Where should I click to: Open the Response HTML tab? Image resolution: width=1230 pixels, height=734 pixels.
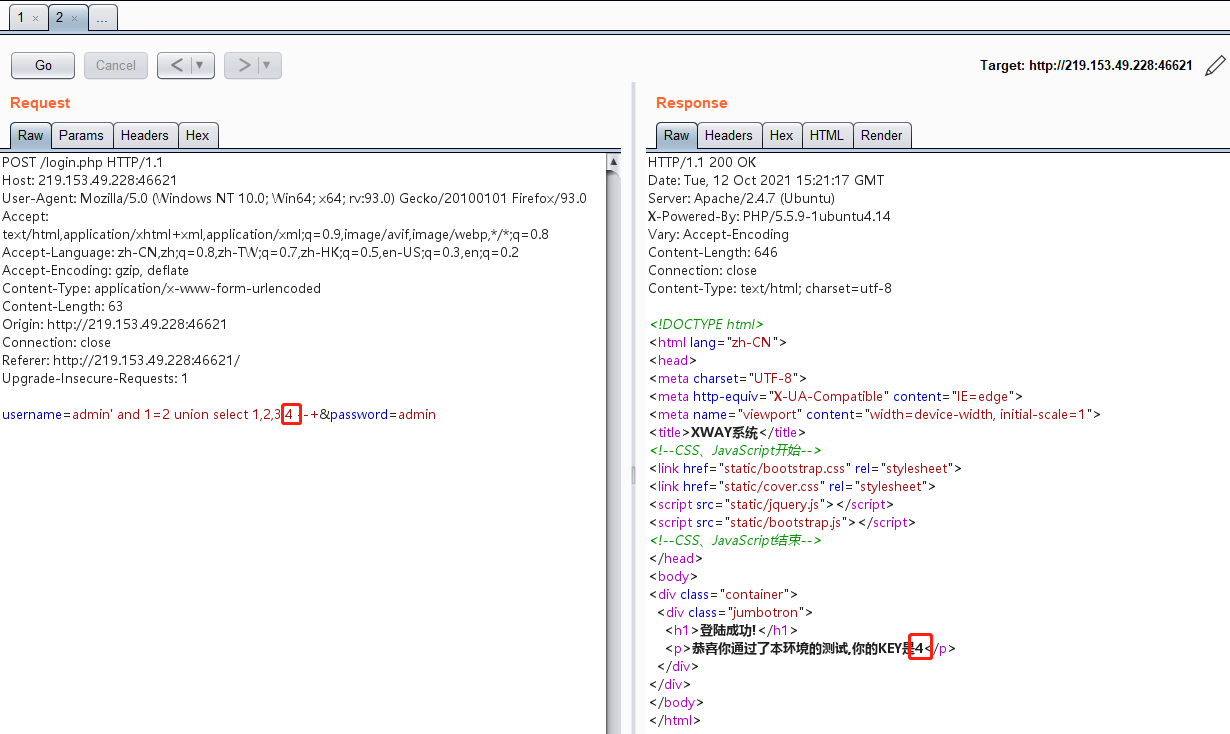click(827, 135)
